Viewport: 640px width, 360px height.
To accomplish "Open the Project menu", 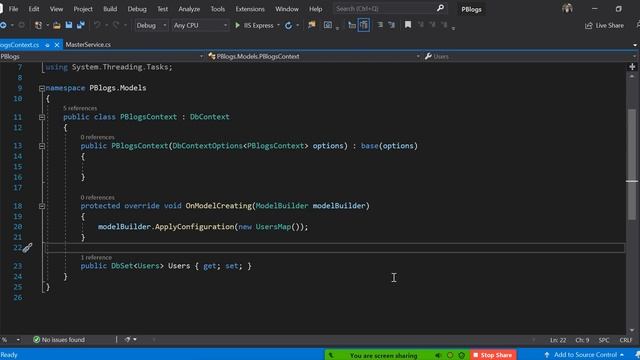I will click(83, 9).
